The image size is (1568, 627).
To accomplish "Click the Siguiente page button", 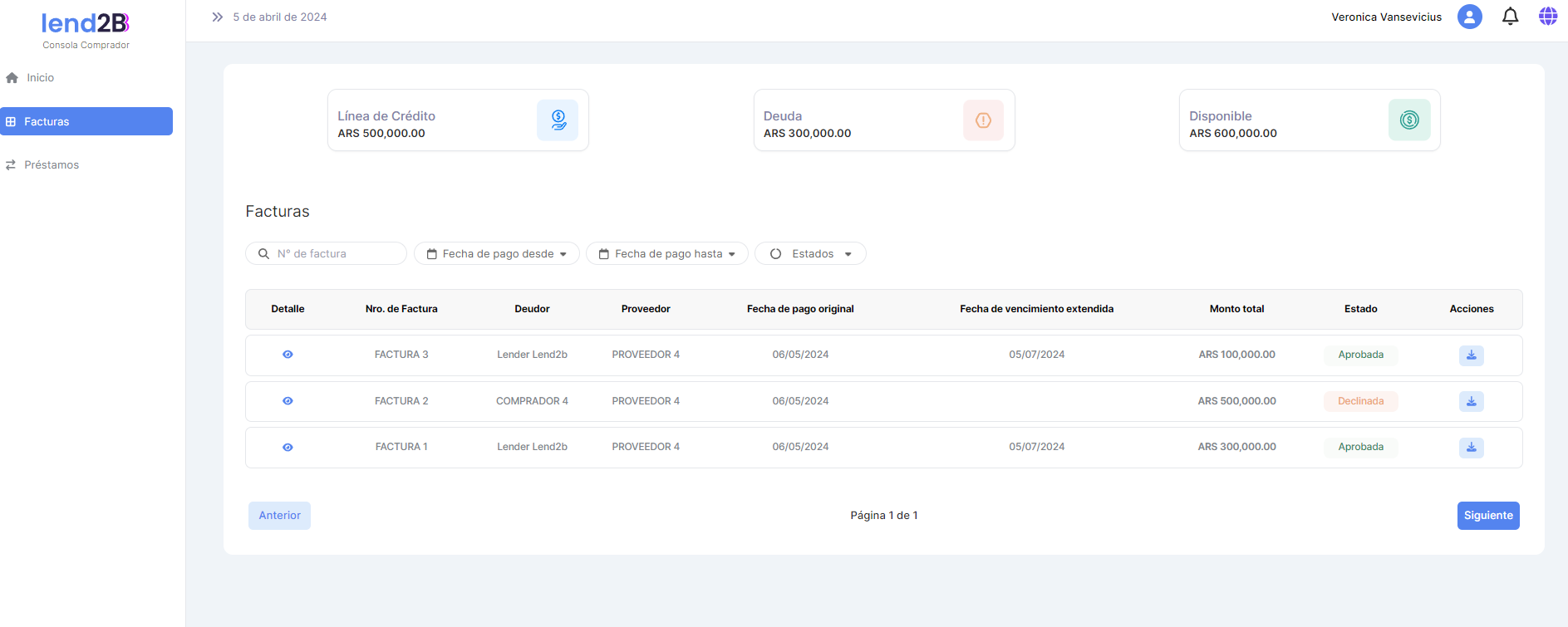I will pyautogui.click(x=1487, y=516).
